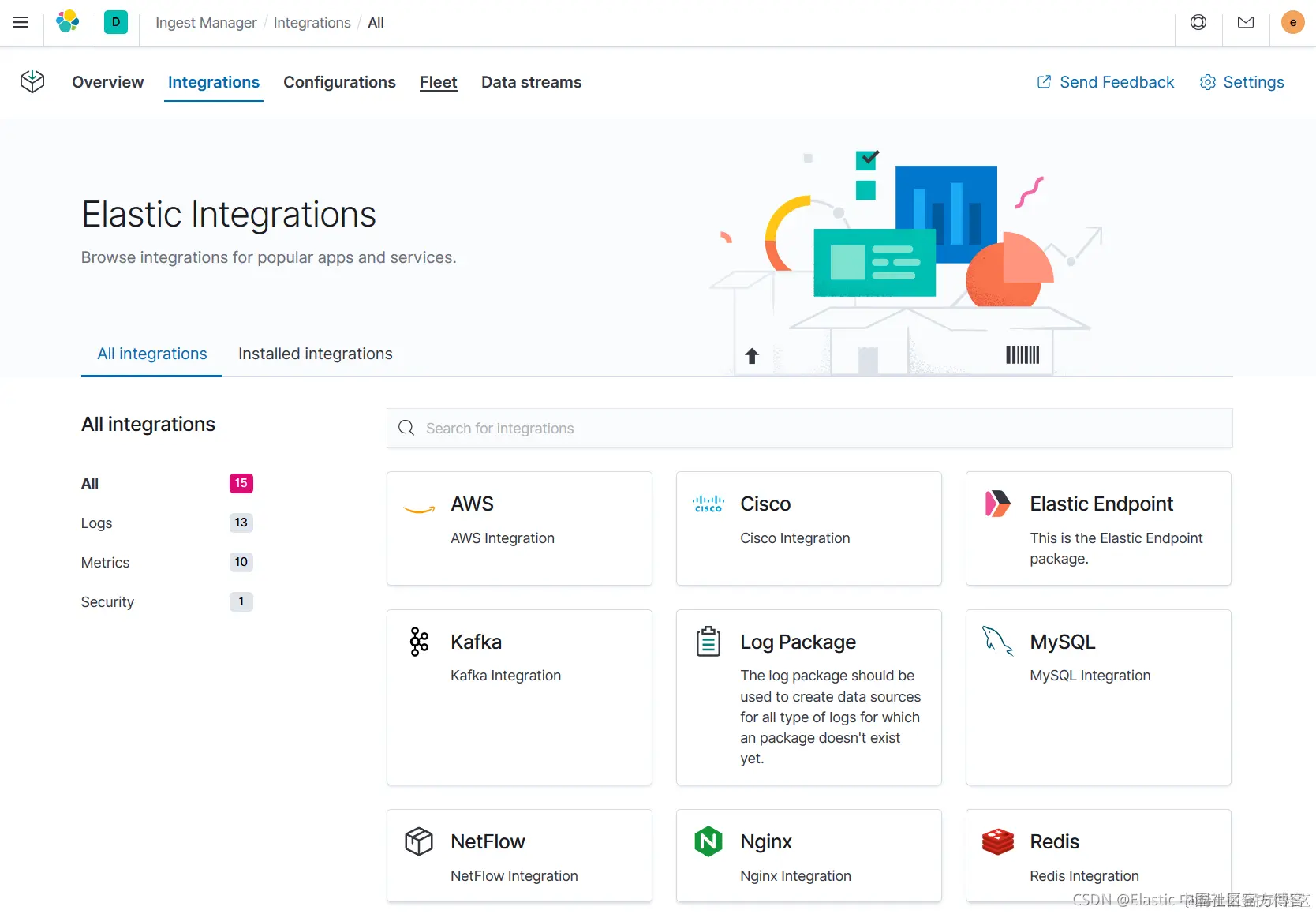Click Ingest Manager breadcrumb
The width and height of the screenshot is (1316, 914).
pos(206,23)
